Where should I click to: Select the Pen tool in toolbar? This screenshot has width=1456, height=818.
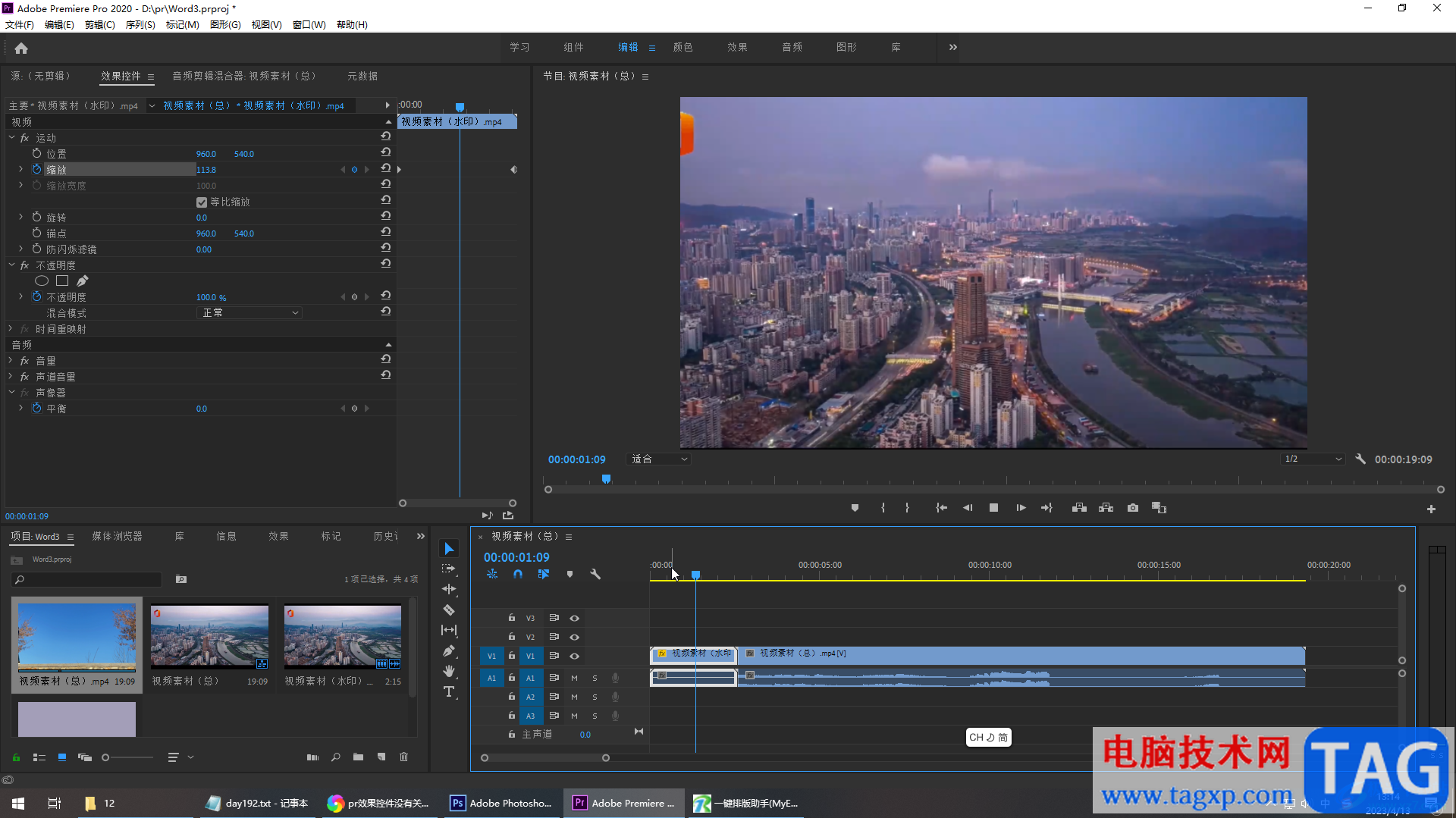click(x=449, y=650)
